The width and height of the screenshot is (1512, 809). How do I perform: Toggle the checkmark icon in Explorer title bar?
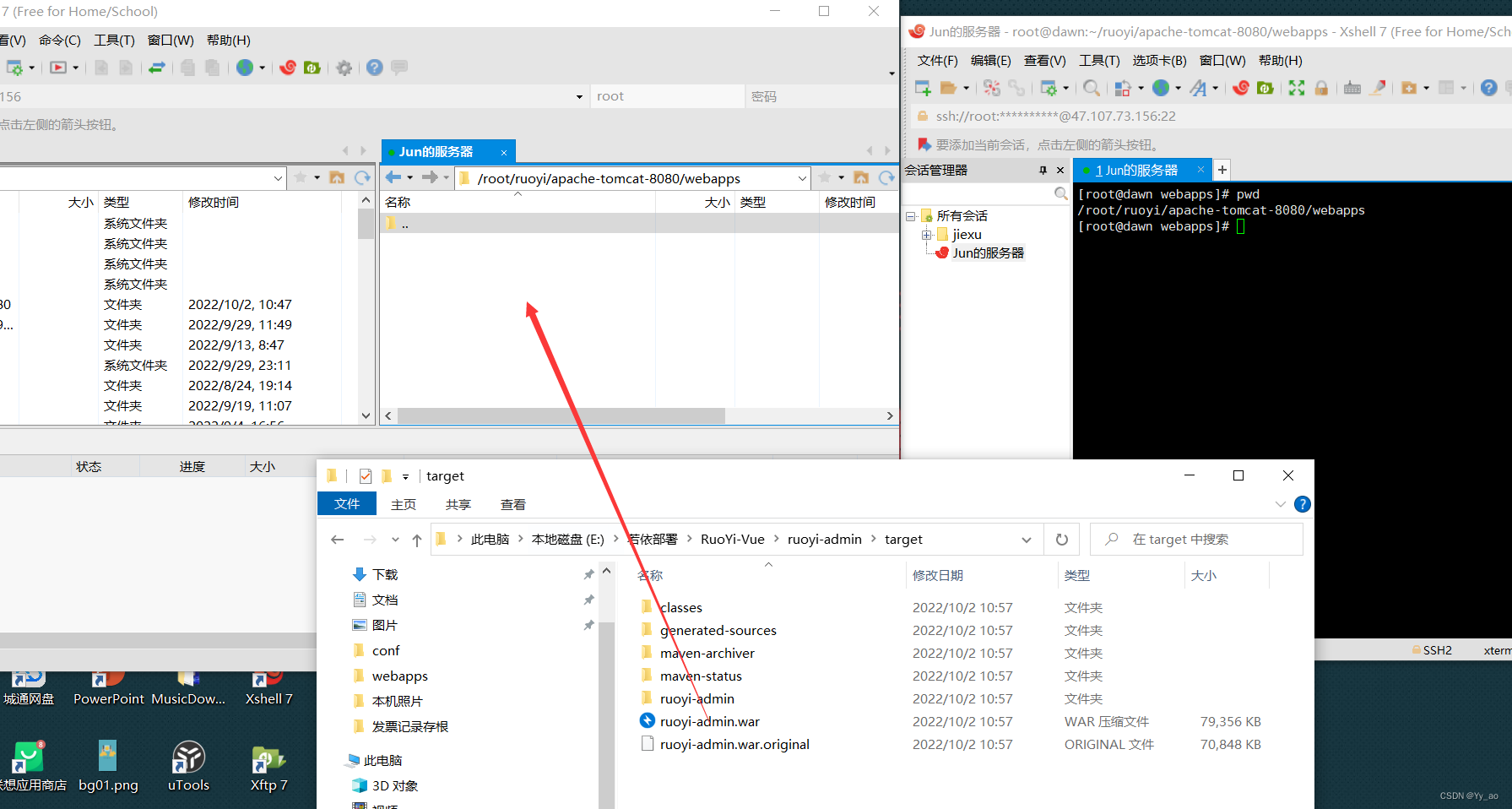point(366,476)
